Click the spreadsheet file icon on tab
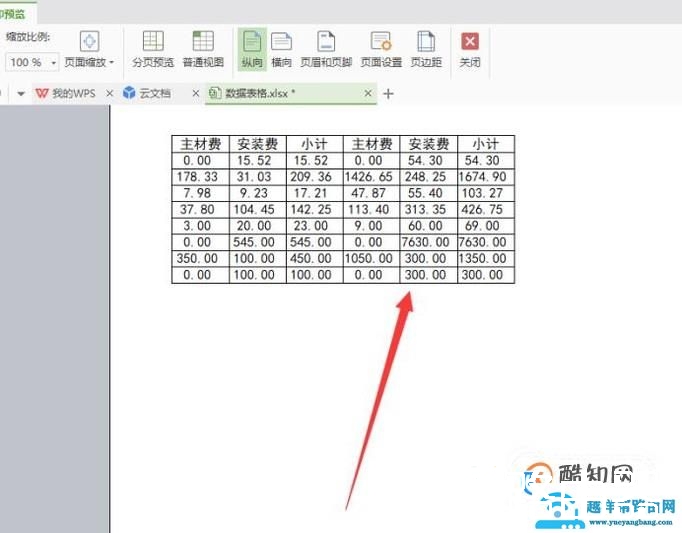The height and width of the screenshot is (533, 682). 215,93
